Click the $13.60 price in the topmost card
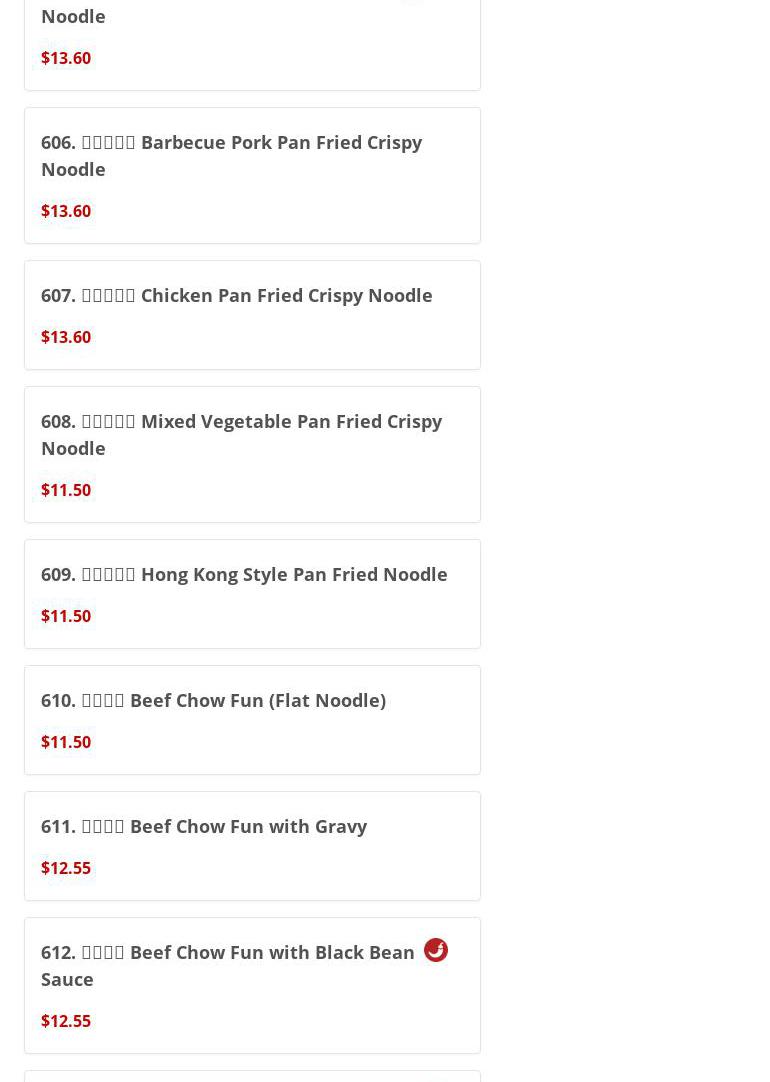The width and height of the screenshot is (770, 1082). (x=66, y=58)
